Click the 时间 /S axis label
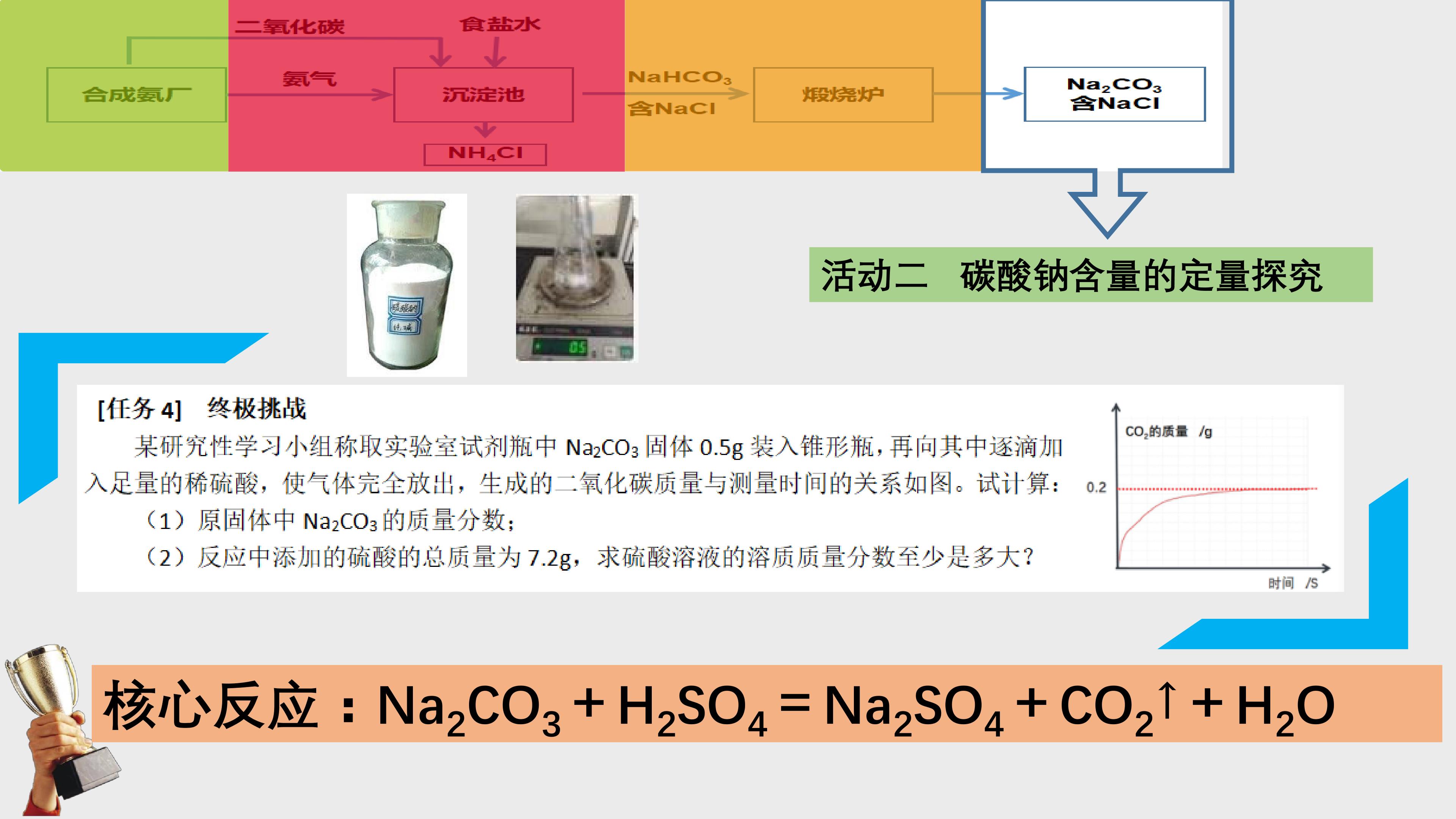 (x=1293, y=583)
